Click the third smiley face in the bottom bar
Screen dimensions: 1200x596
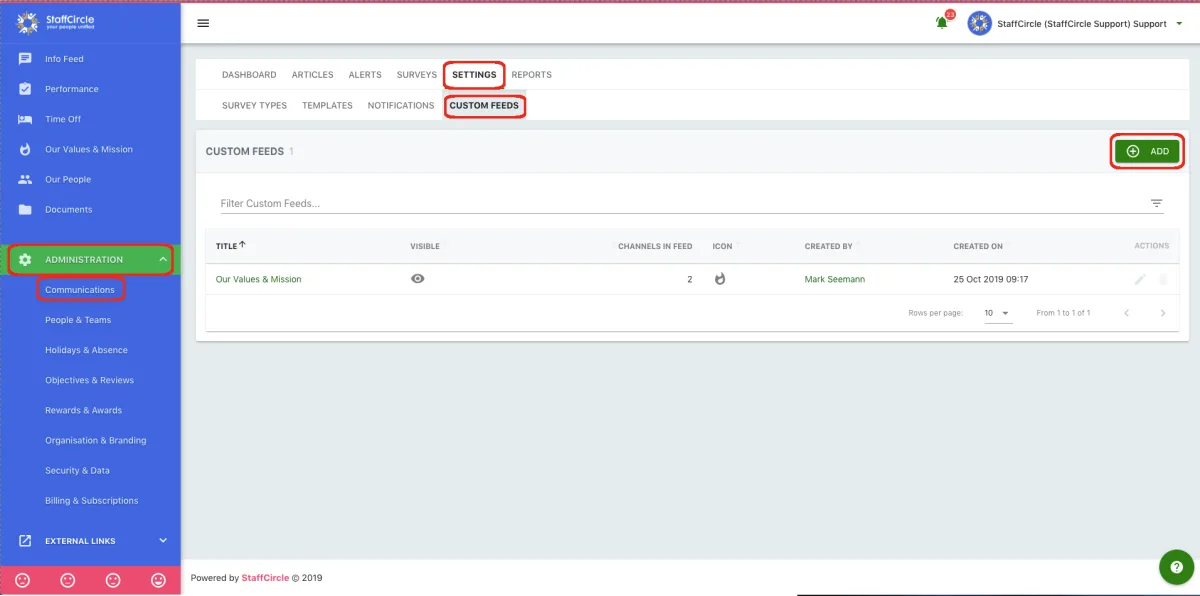click(113, 580)
